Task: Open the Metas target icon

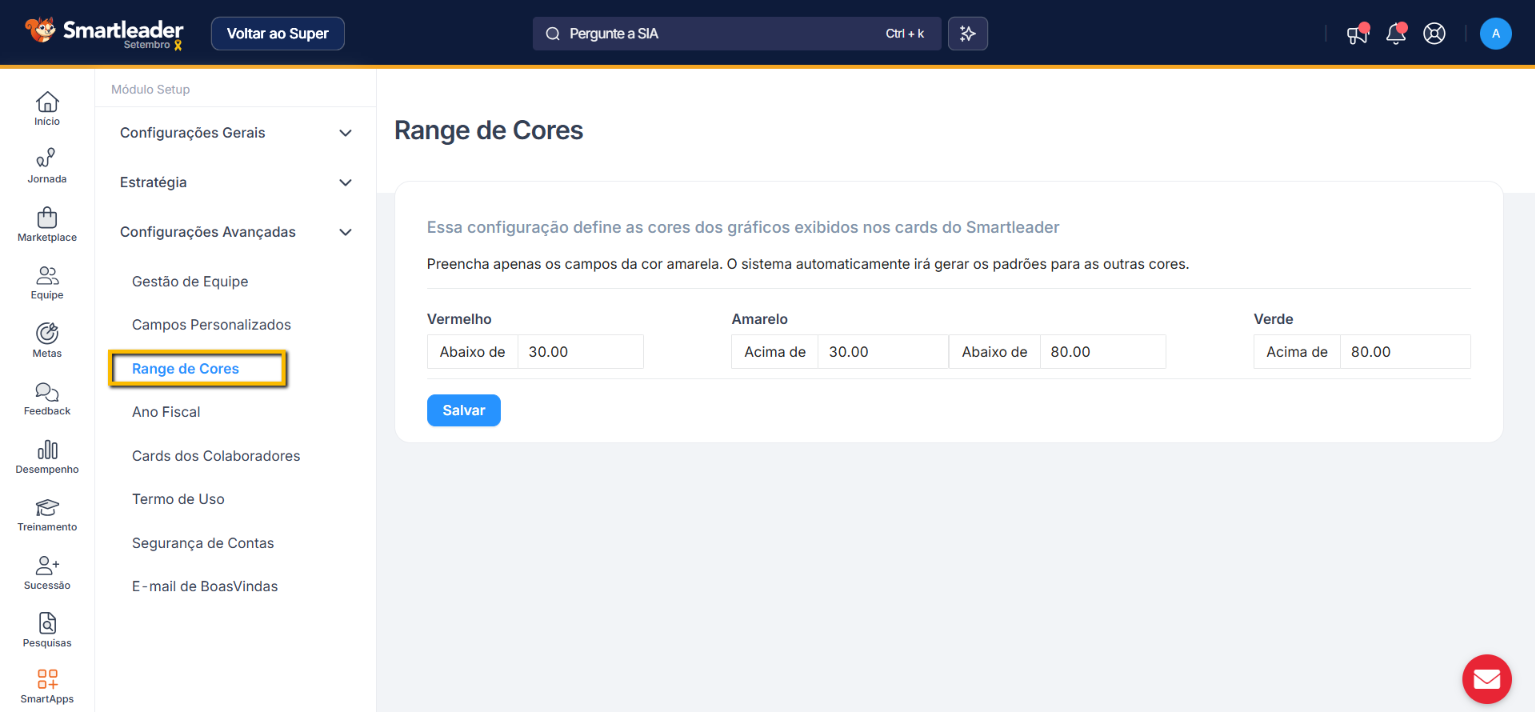Action: [x=47, y=333]
